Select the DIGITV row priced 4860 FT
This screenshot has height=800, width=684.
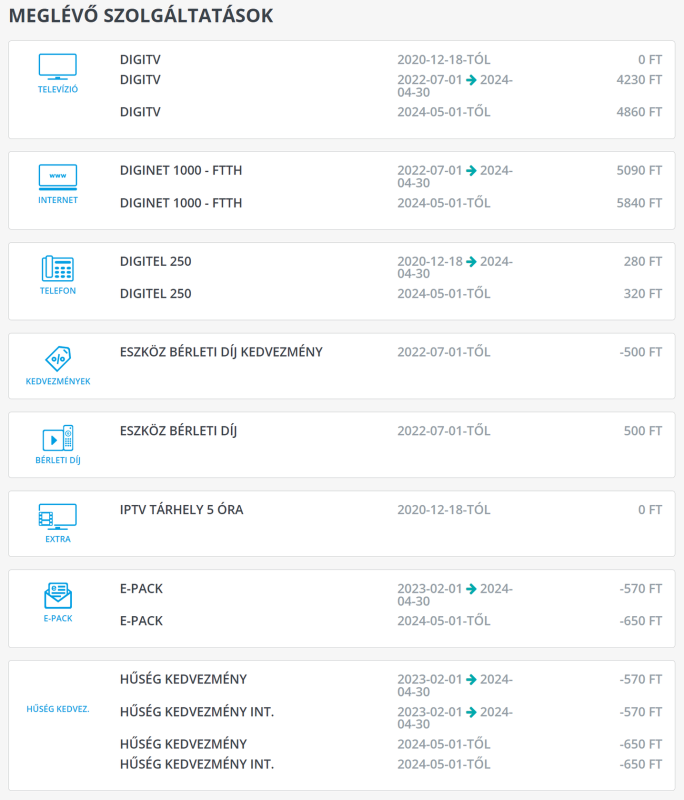click(x=140, y=112)
